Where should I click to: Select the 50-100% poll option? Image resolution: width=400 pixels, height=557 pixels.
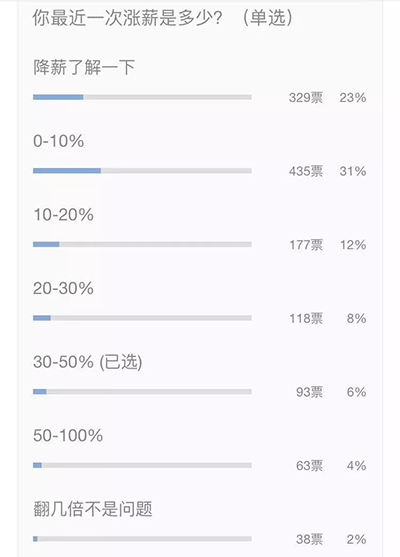pyautogui.click(x=68, y=436)
